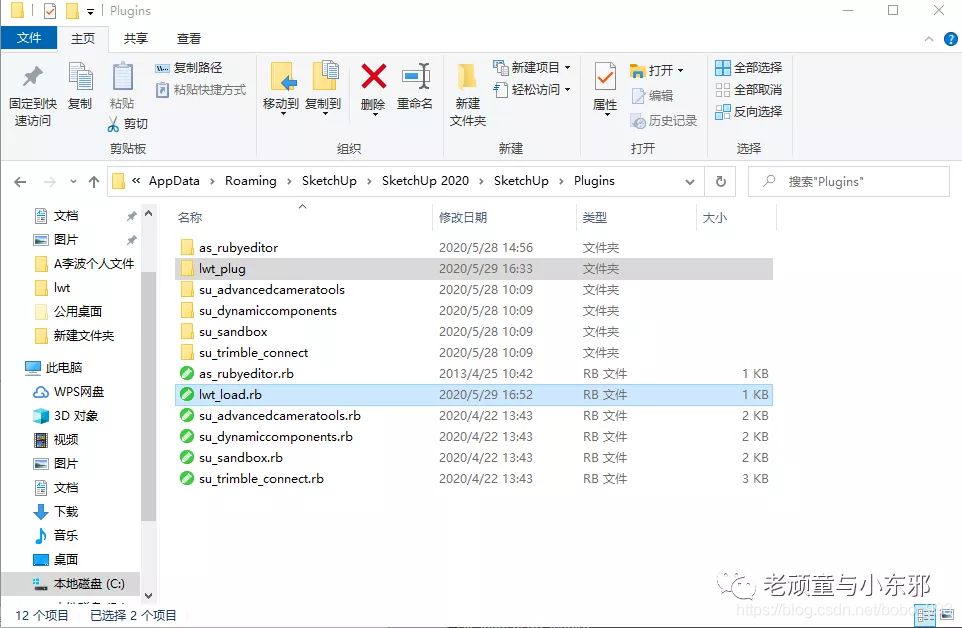Viewport: 962px width, 628px height.
Task: Click 反向选择 invert selection
Action: pyautogui.click(x=748, y=112)
